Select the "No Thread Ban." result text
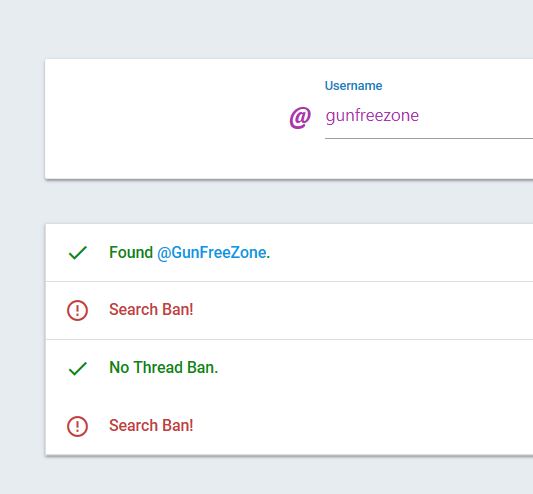 164,368
